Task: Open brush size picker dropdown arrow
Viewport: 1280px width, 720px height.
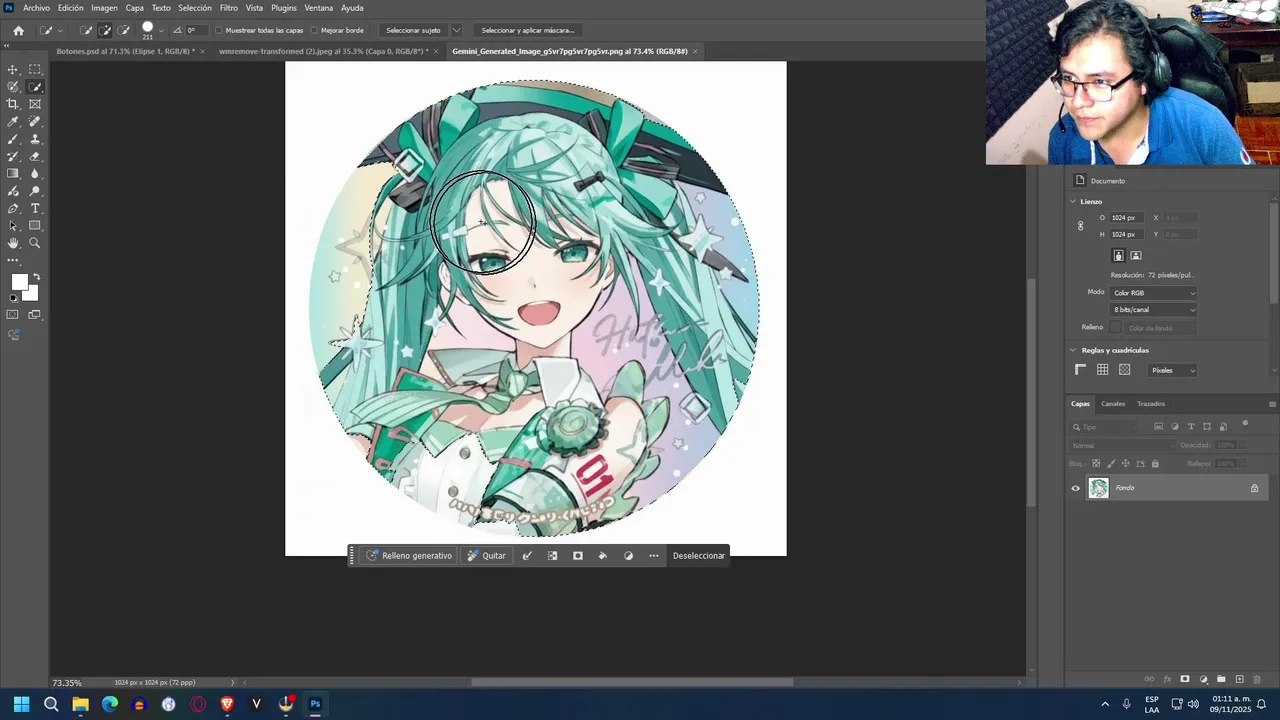Action: pyautogui.click(x=161, y=30)
